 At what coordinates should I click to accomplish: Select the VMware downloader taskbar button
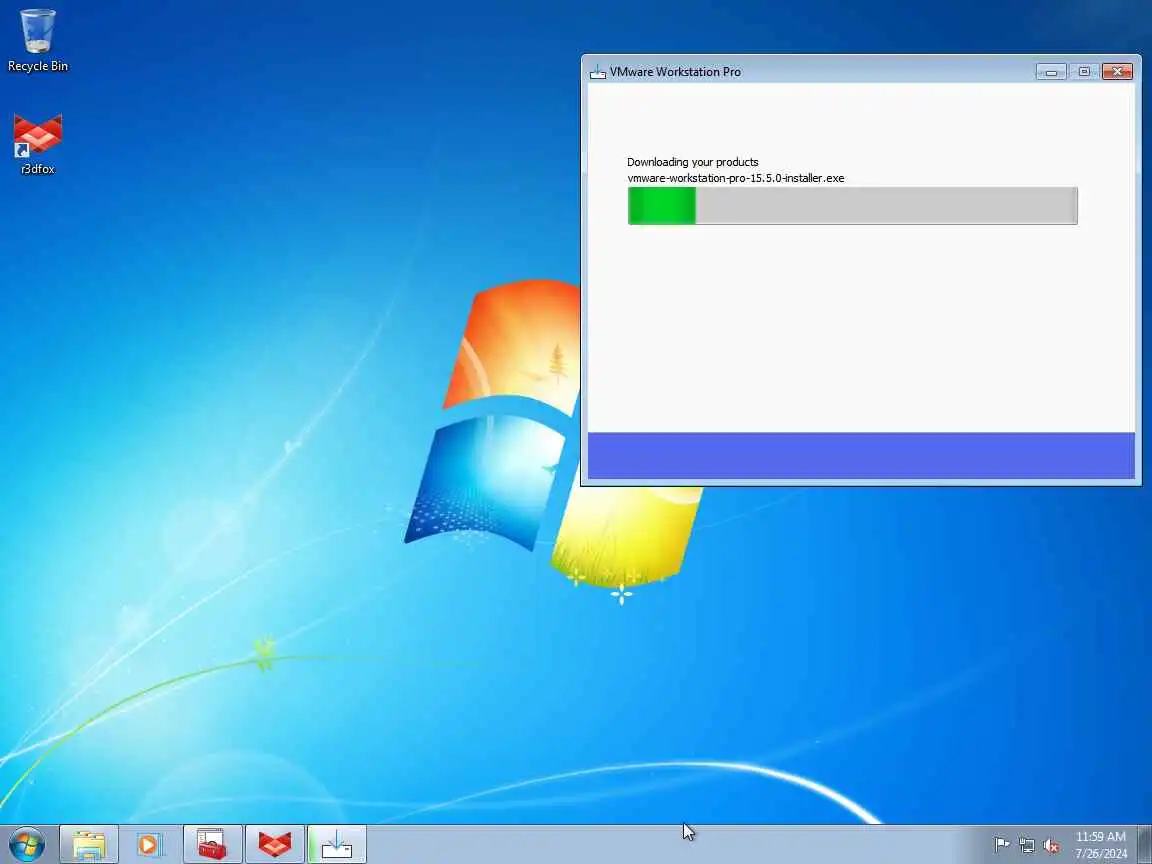point(336,845)
